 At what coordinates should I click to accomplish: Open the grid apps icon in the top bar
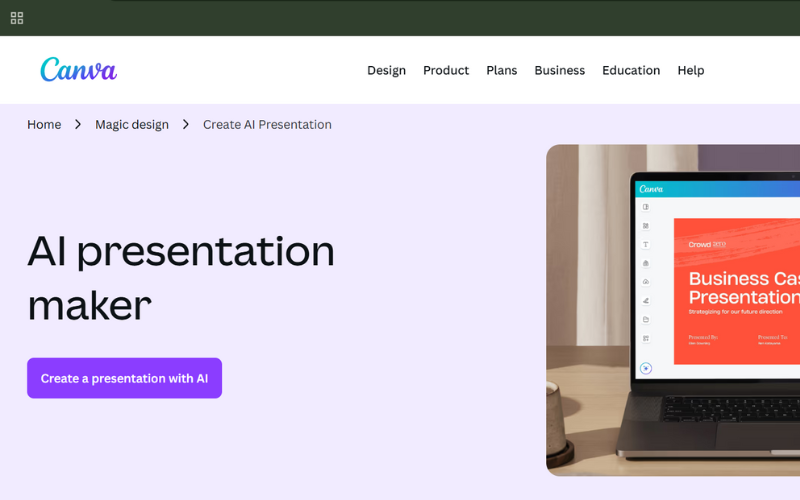click(x=17, y=18)
